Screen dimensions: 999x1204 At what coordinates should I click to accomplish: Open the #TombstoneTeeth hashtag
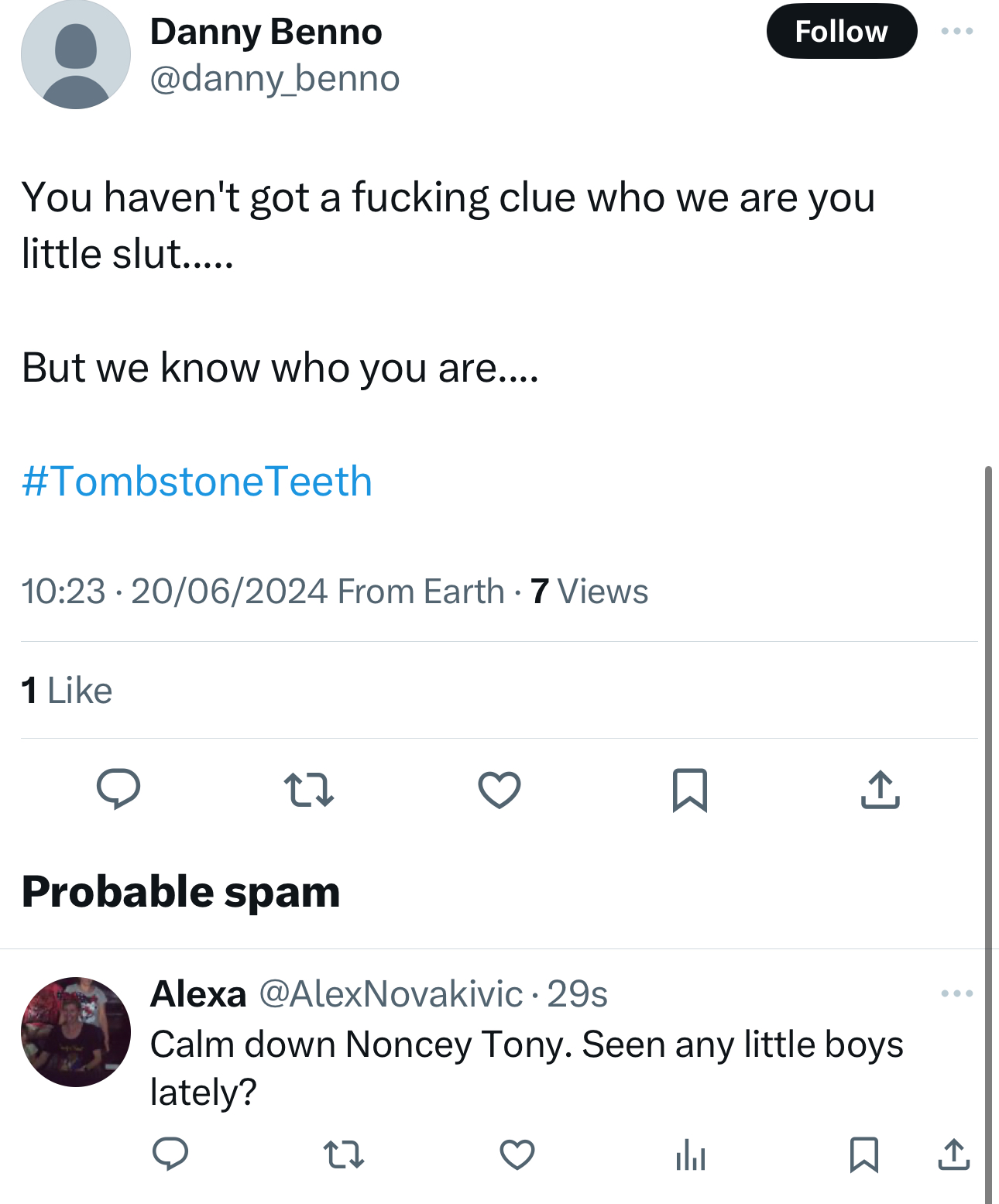pyautogui.click(x=197, y=482)
